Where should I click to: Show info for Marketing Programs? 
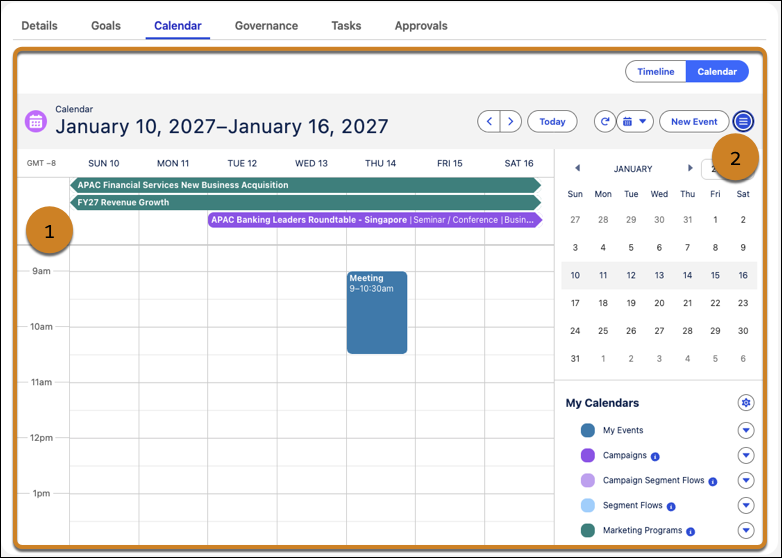click(691, 532)
